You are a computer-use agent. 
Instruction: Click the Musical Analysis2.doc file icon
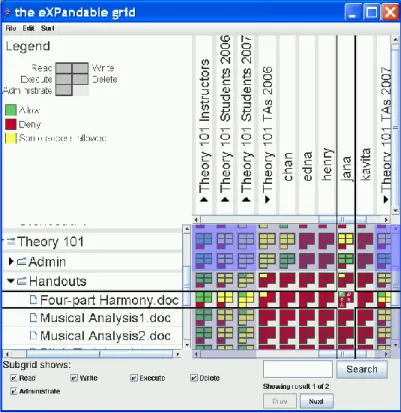tap(33, 335)
